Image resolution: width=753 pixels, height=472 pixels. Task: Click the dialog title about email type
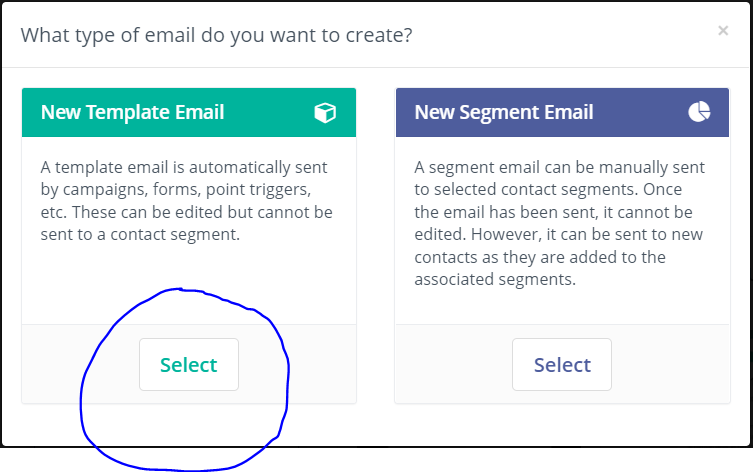click(217, 35)
